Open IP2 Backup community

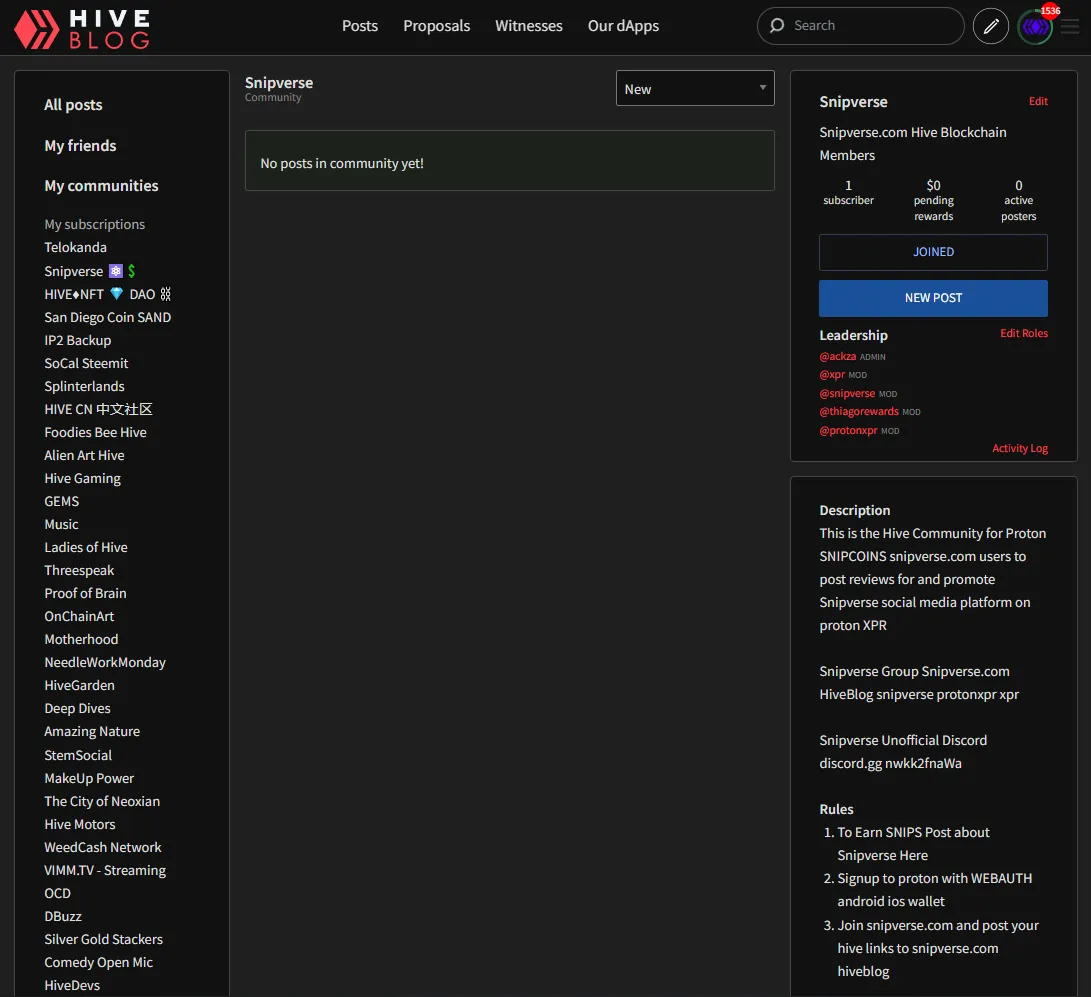pyautogui.click(x=77, y=340)
